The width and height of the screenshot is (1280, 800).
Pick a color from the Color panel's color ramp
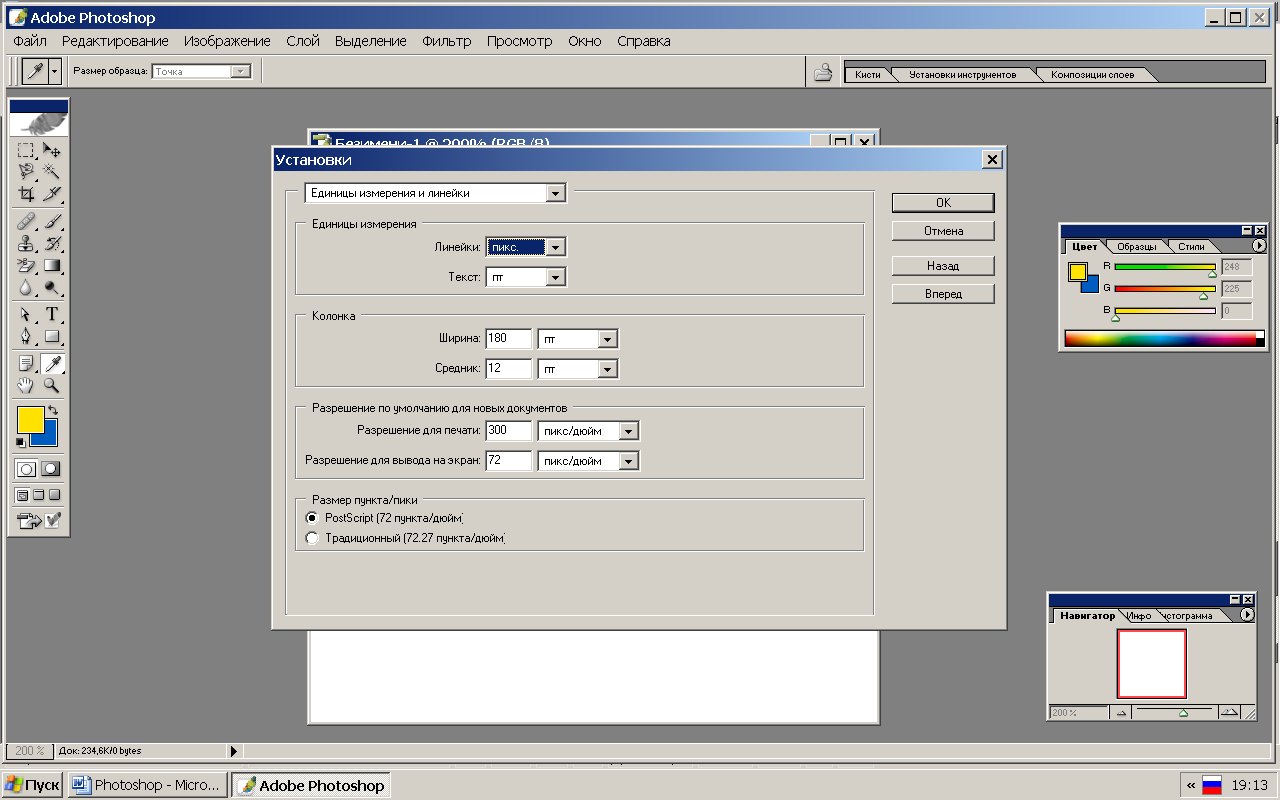tap(1160, 338)
